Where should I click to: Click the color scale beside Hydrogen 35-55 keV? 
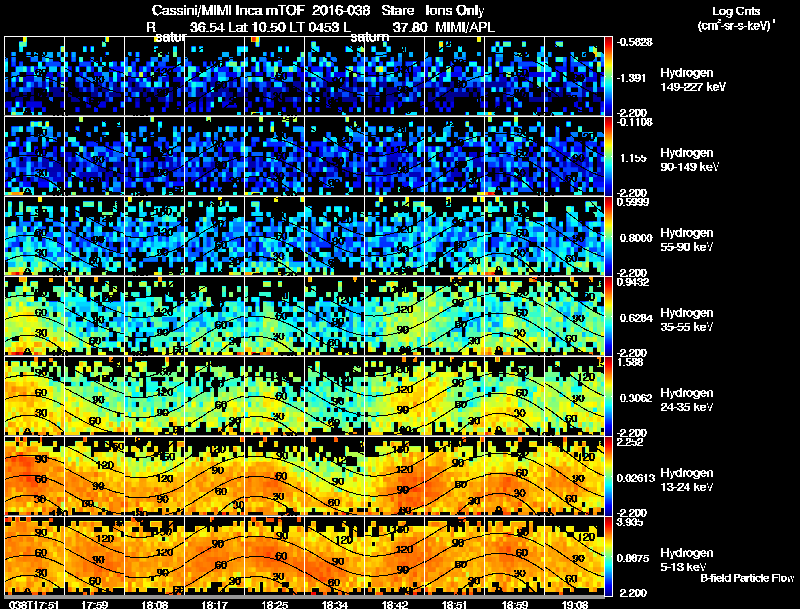608,316
